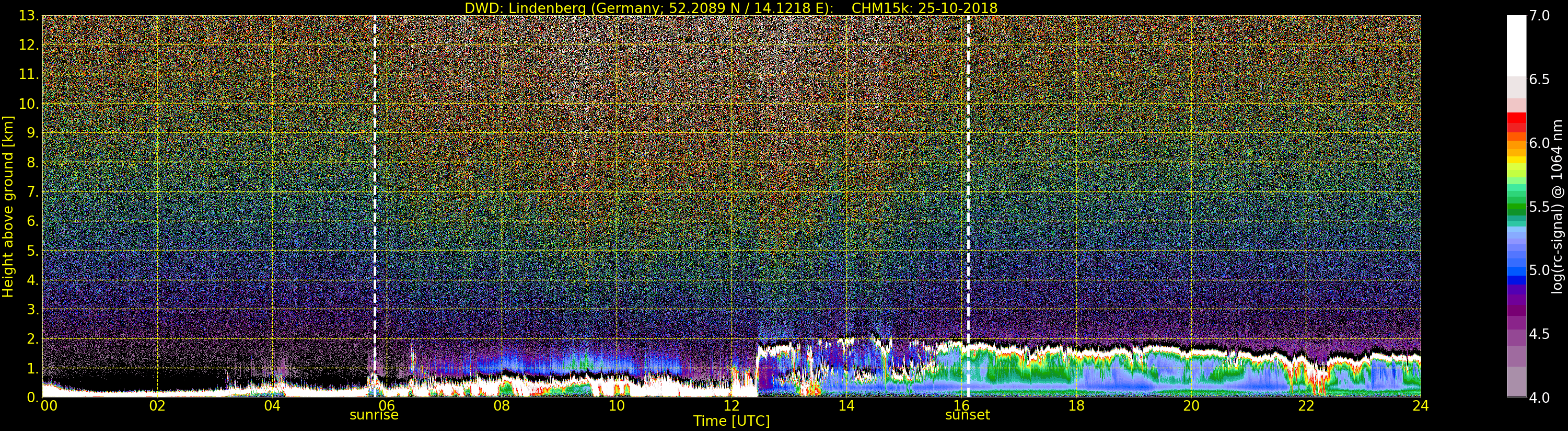Click the height tick label '4.'
Screen dimensions: 1568x431
[33, 280]
